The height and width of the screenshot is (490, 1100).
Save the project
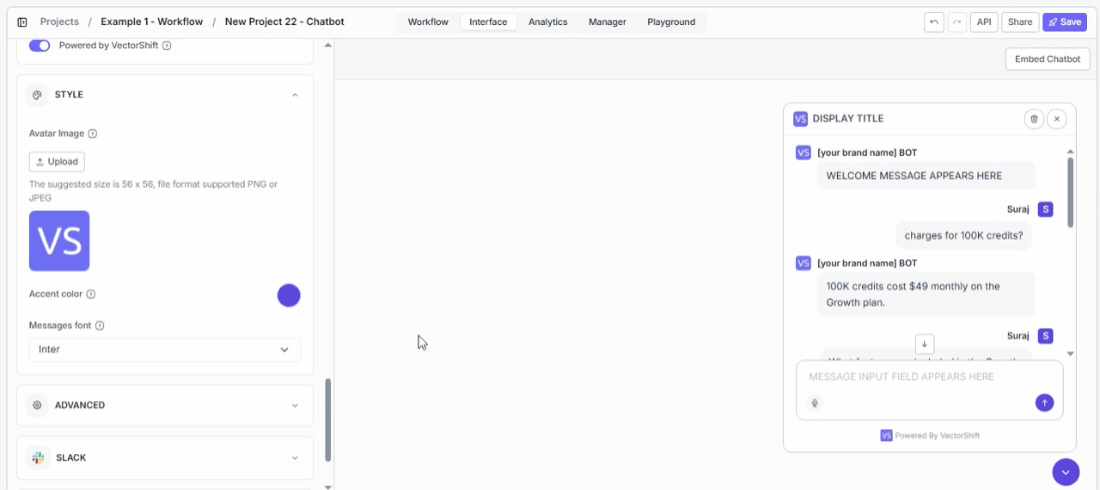click(1064, 22)
